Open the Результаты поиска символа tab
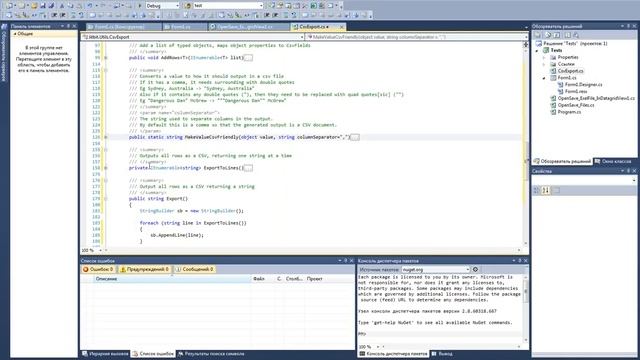The width and height of the screenshot is (640, 360). click(x=211, y=354)
